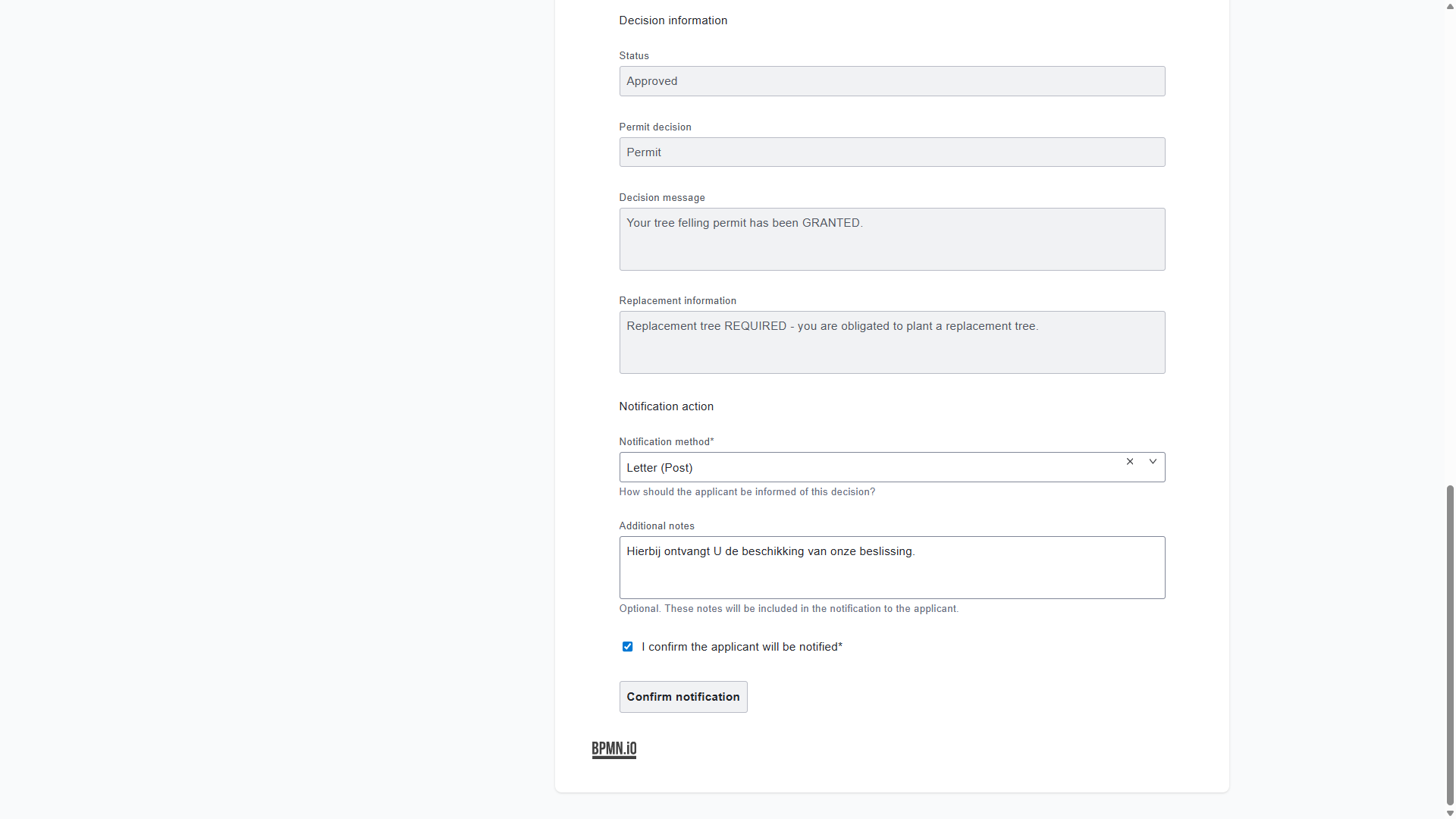Click the scrollbar up arrow

pyautogui.click(x=1449, y=7)
